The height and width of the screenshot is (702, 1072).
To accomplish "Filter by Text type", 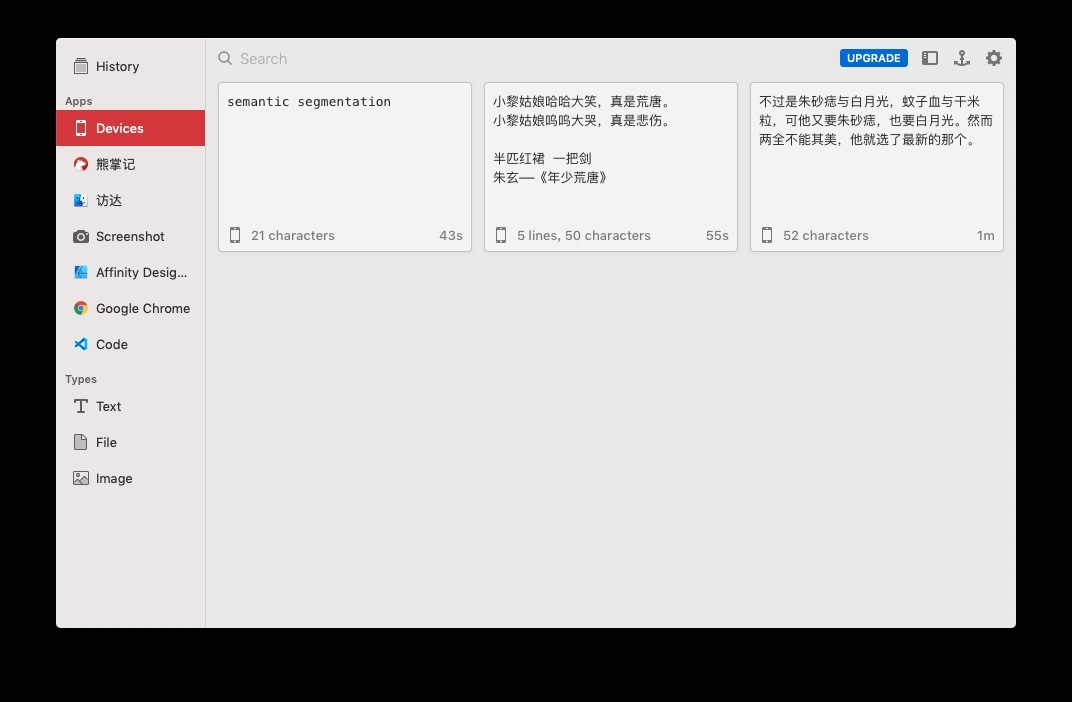I will click(x=131, y=407).
